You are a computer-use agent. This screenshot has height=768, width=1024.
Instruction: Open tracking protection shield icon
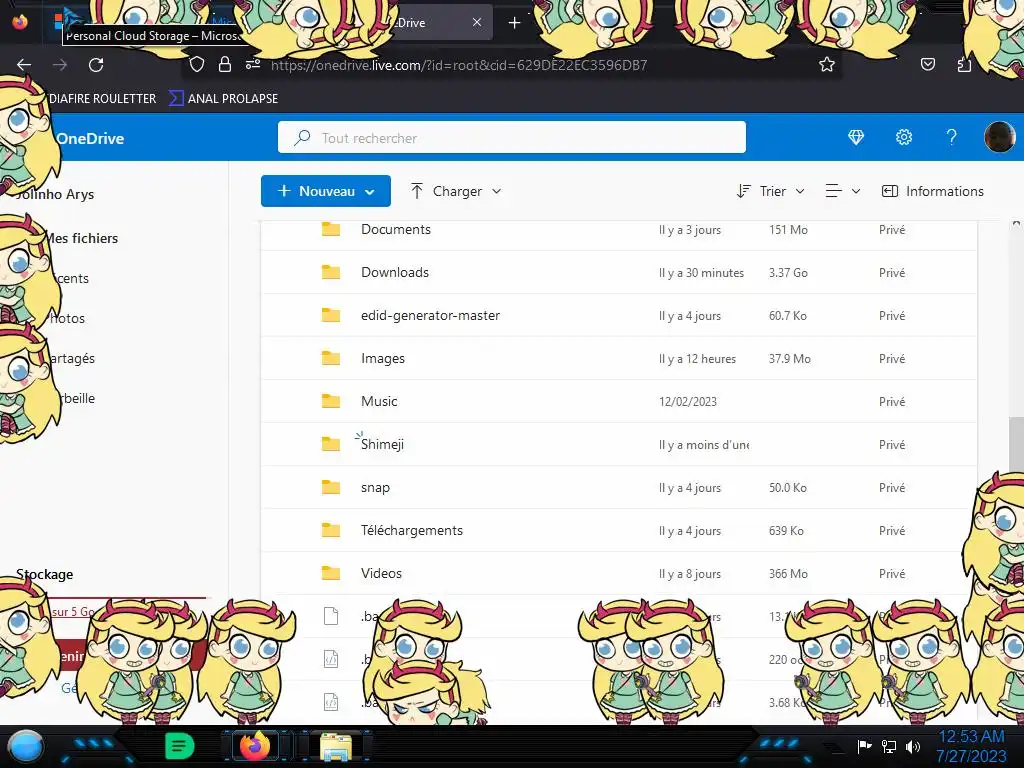click(197, 64)
